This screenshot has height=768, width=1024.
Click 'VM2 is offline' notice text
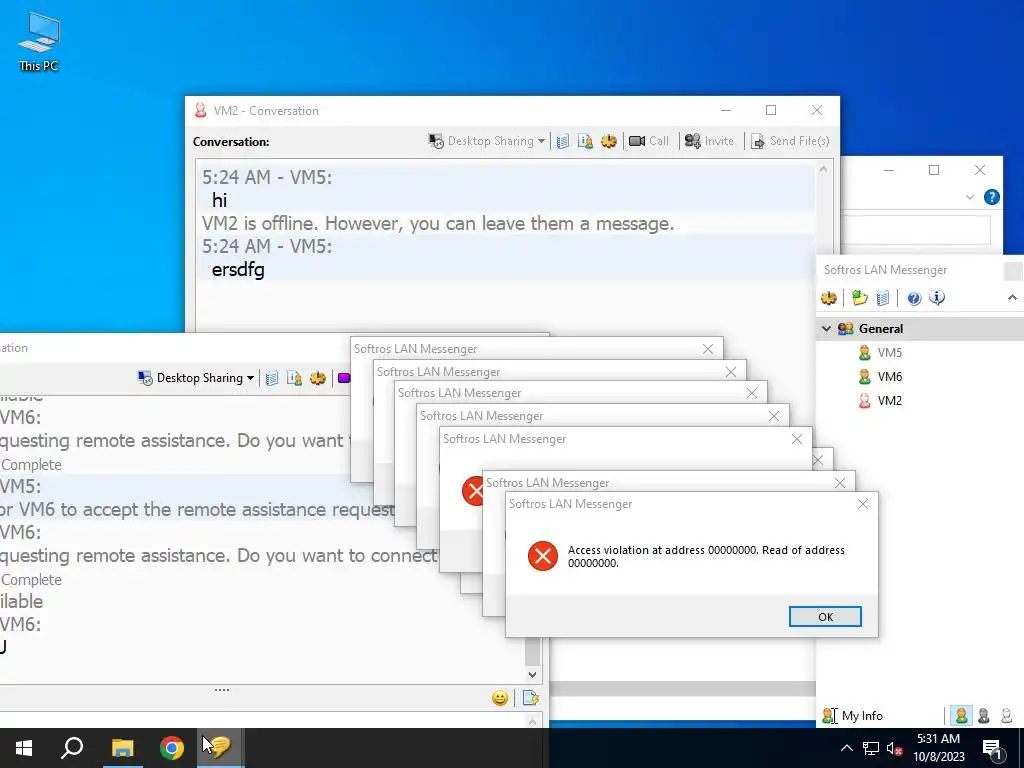click(x=438, y=223)
